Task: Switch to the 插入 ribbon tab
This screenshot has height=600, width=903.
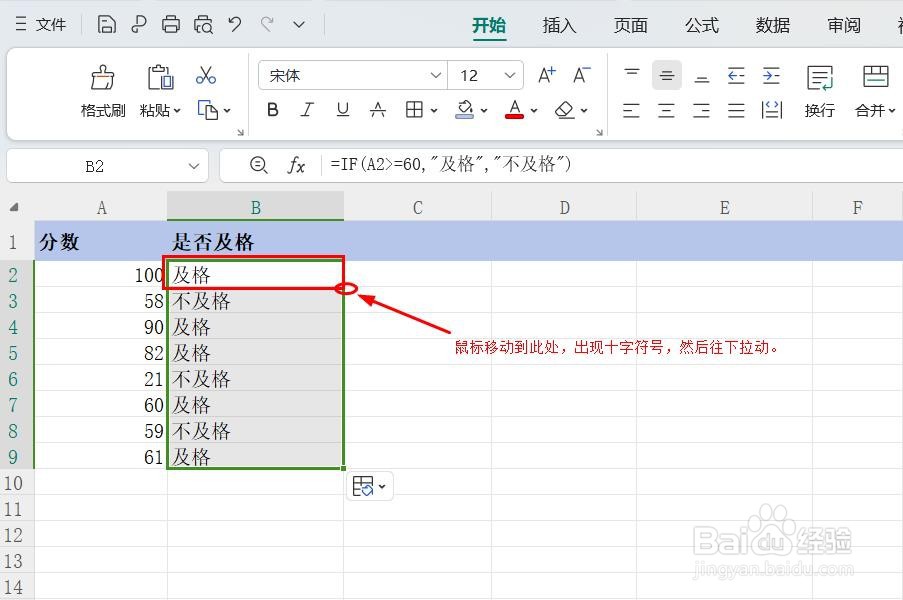Action: click(x=559, y=25)
